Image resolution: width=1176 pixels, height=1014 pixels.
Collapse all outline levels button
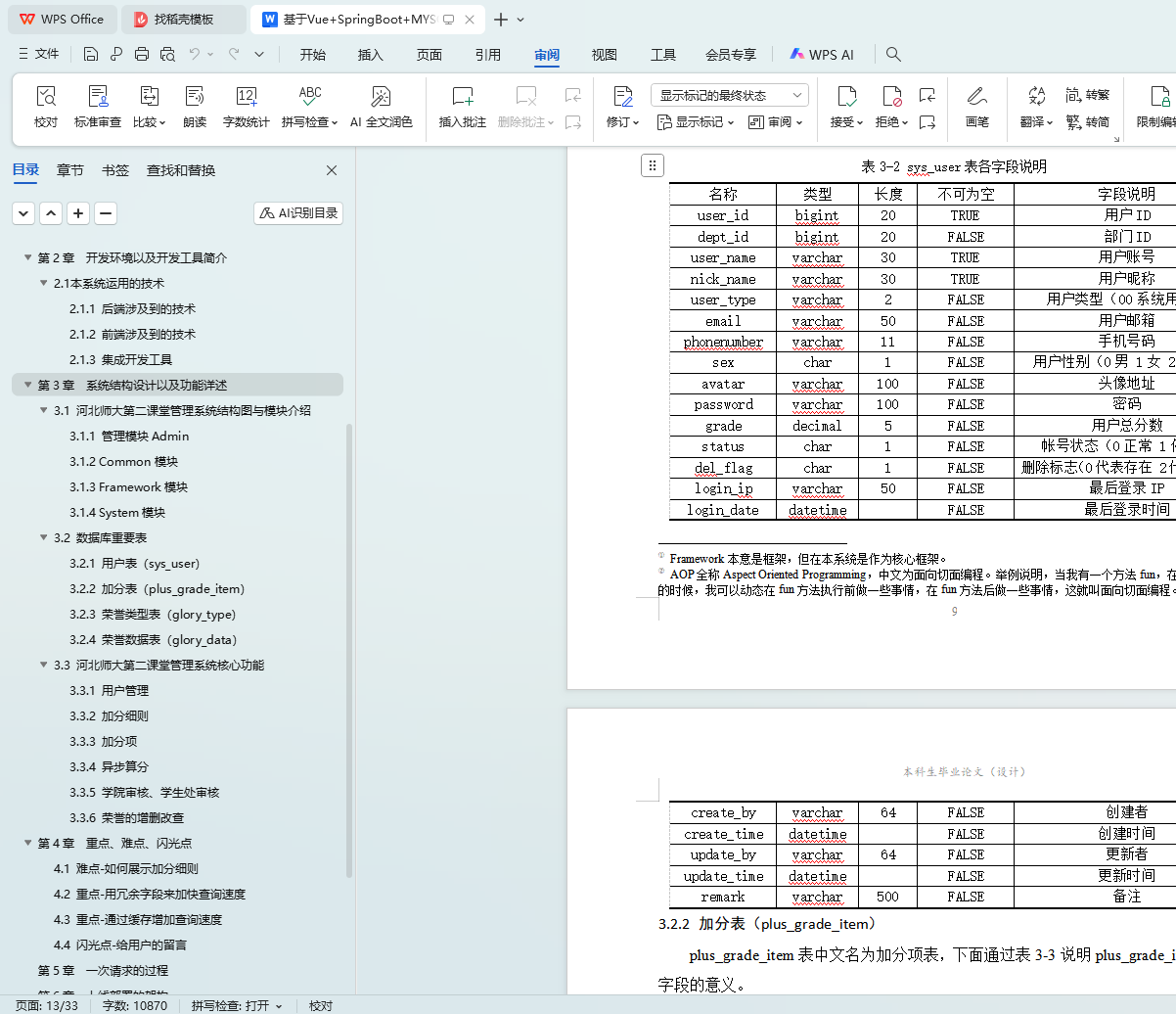[x=23, y=212]
